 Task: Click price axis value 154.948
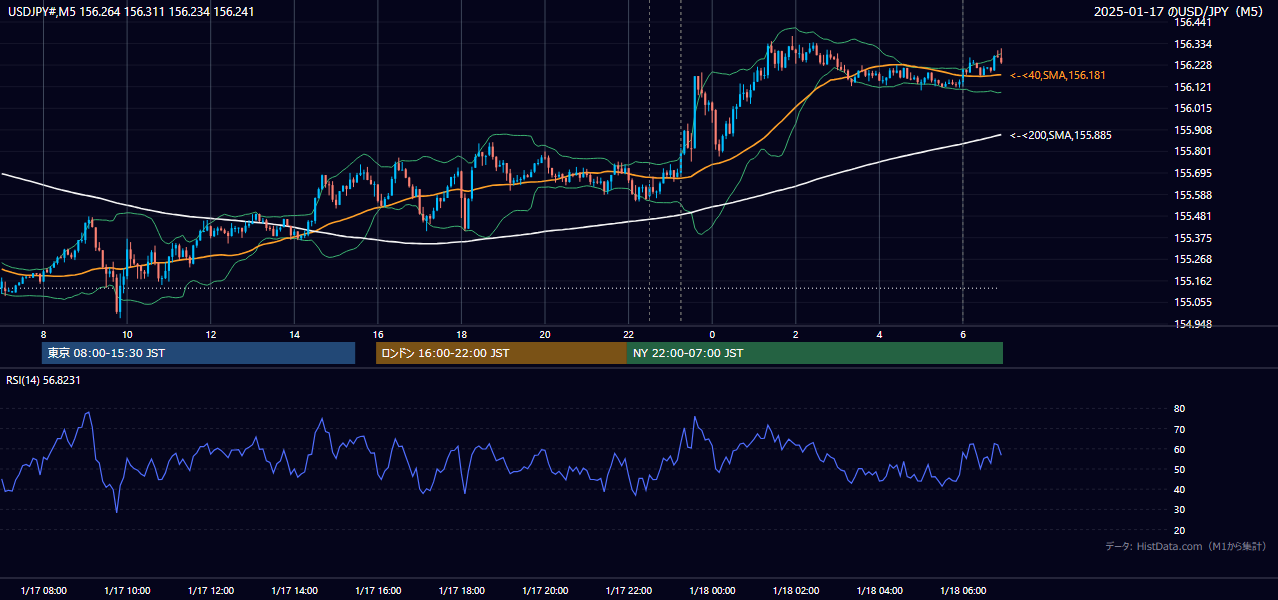[x=1193, y=324]
